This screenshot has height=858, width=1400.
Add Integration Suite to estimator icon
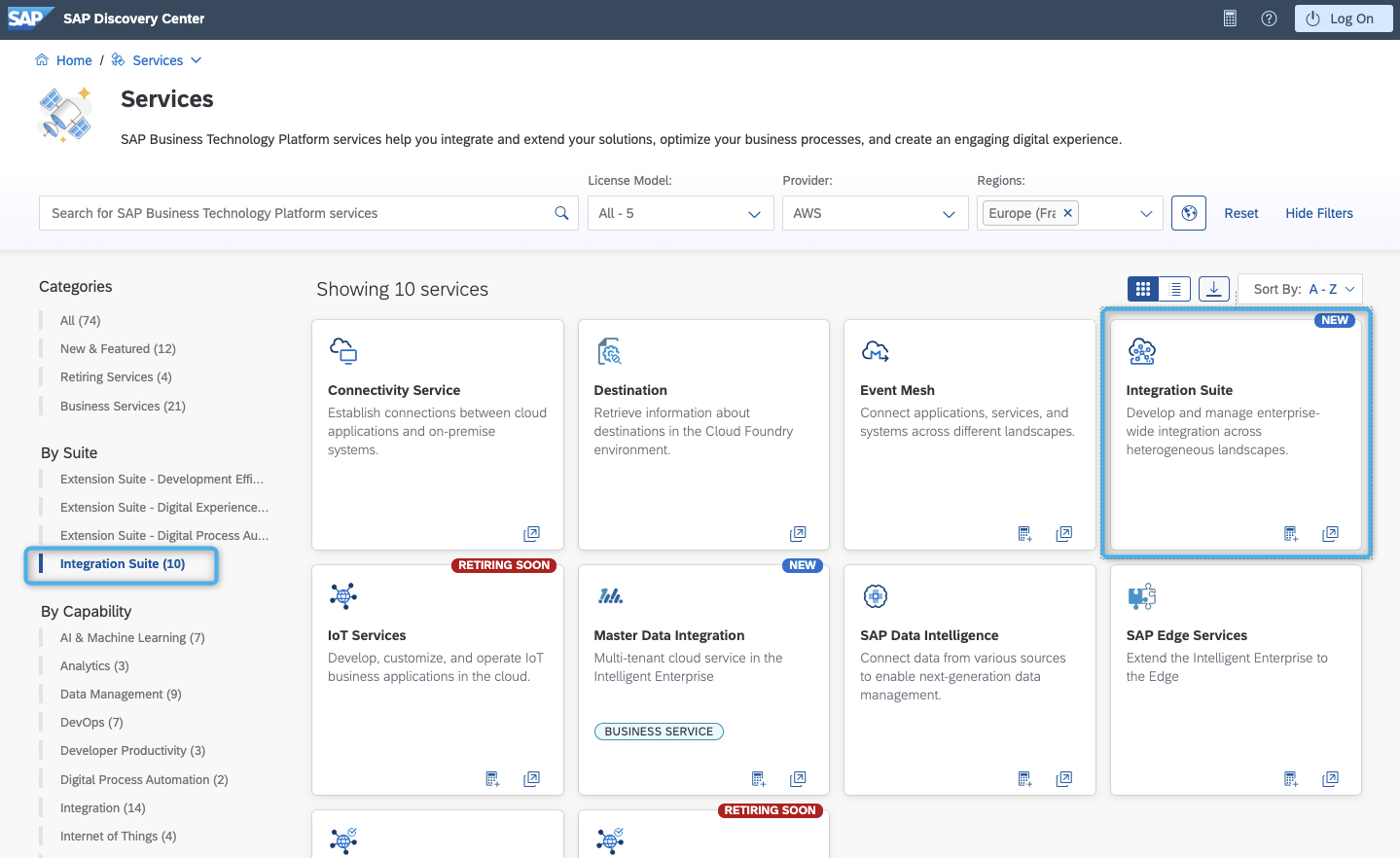pos(1291,534)
